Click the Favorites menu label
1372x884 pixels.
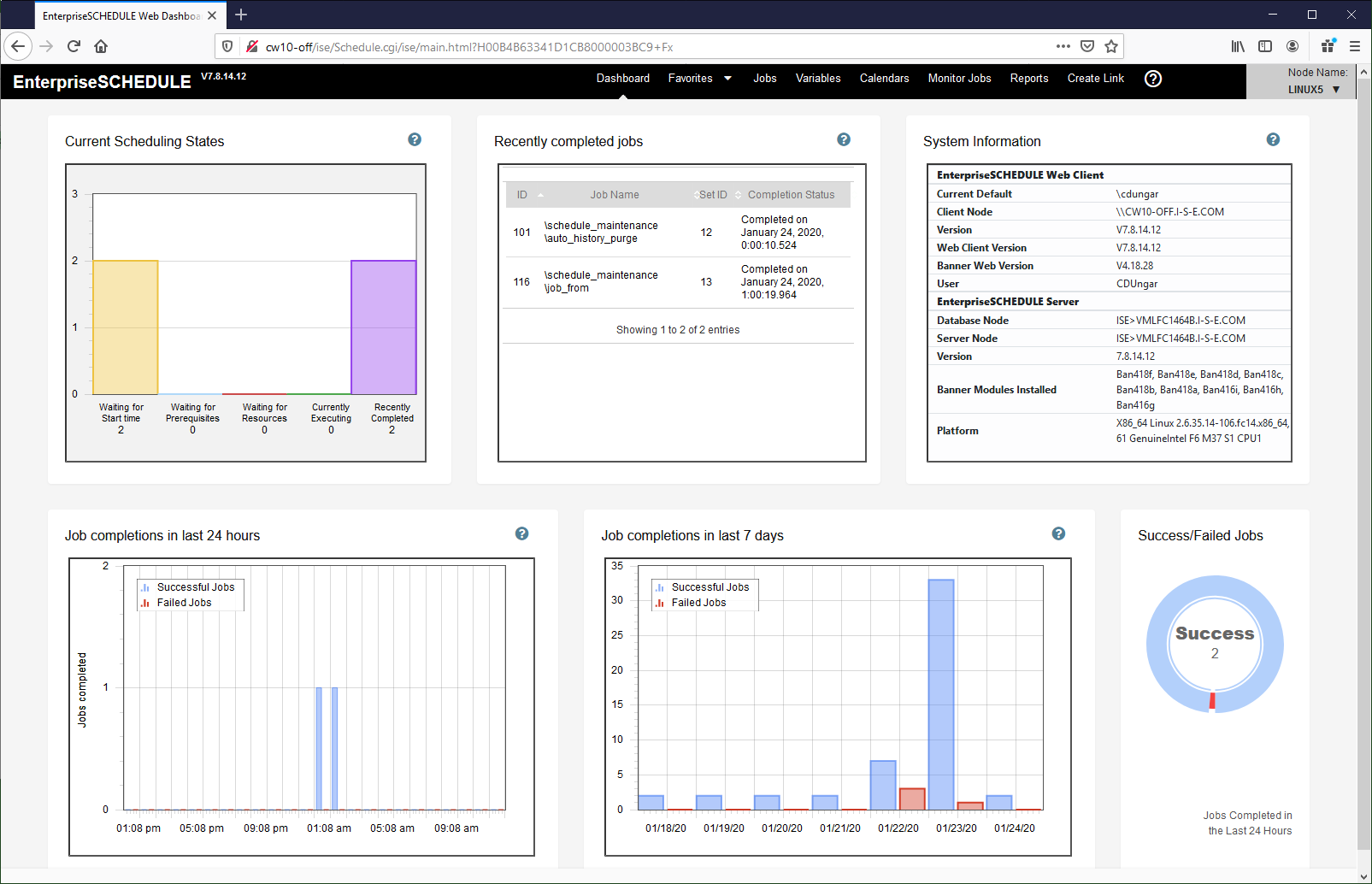pyautogui.click(x=691, y=78)
